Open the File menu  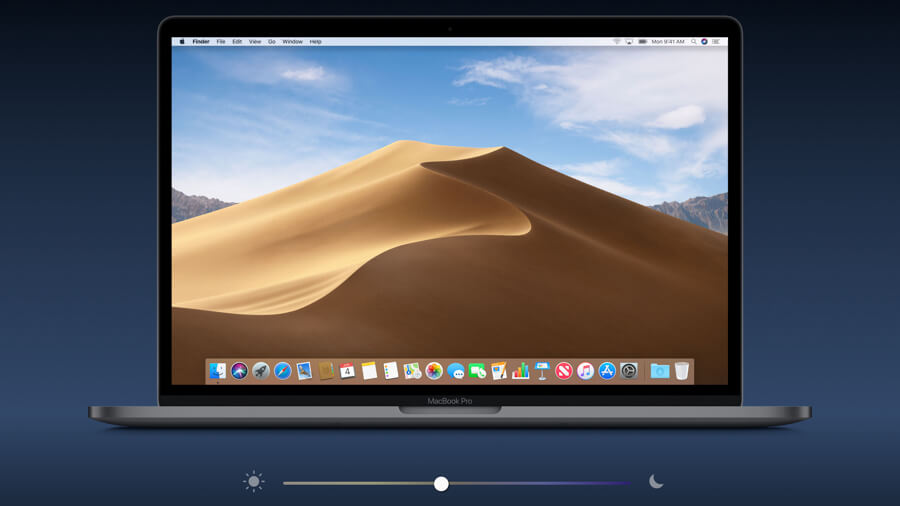pos(221,42)
